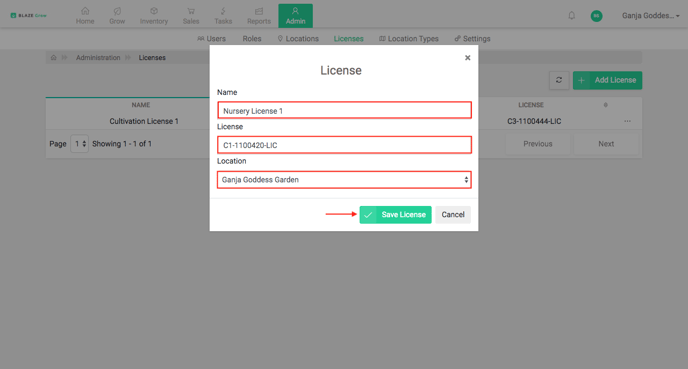Switch to Licenses sub-tab
Screen dimensions: 688x369
348,39
